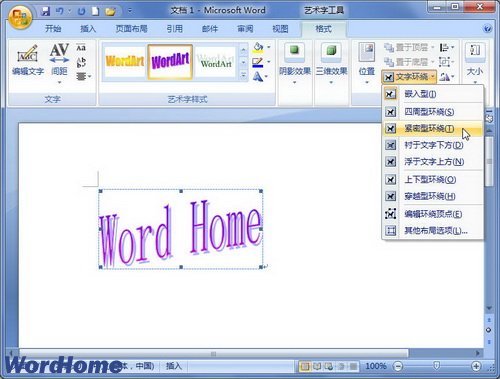Viewport: 500px width, 379px height.
Task: Click the Redo icon in quick toolbar
Action: point(81,12)
